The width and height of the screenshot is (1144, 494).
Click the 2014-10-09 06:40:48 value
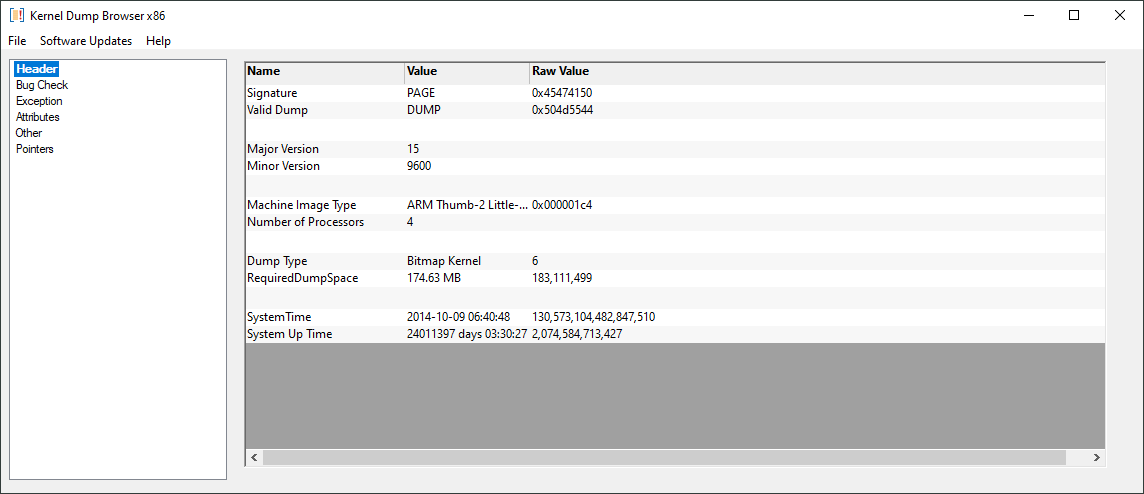click(458, 317)
